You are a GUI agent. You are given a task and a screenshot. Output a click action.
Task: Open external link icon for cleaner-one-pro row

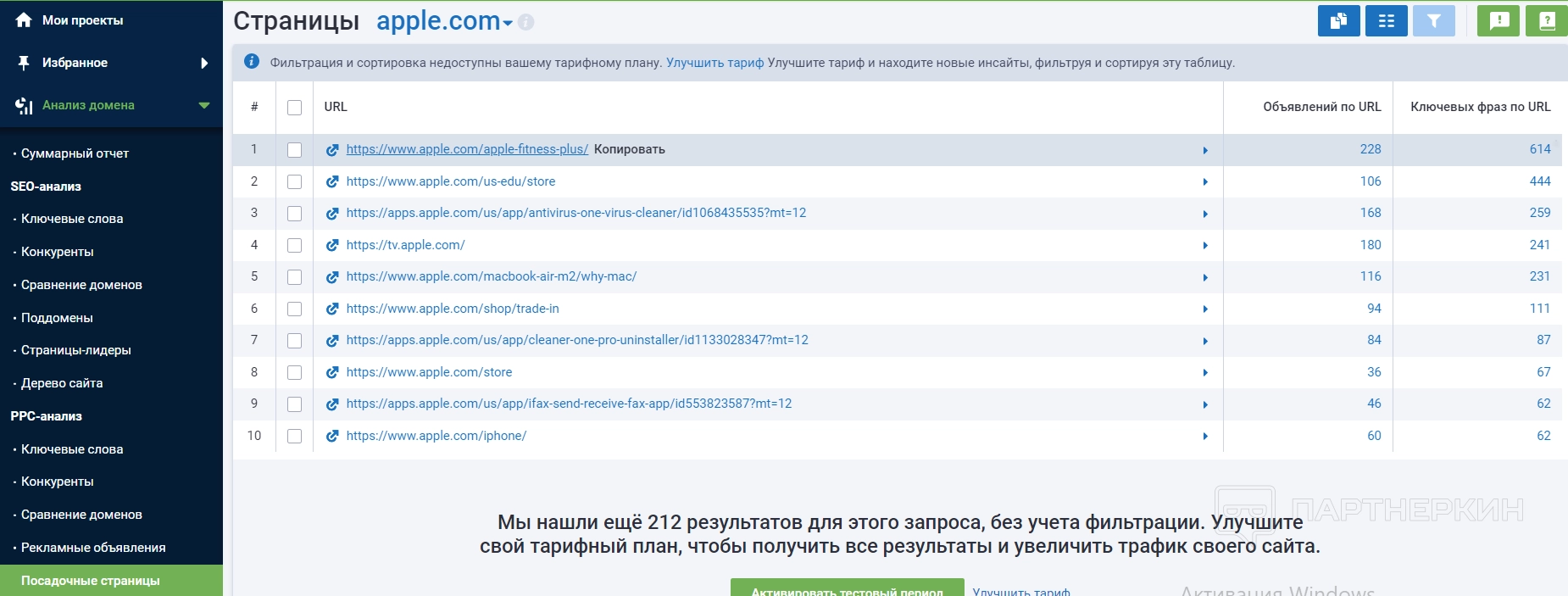pos(332,341)
